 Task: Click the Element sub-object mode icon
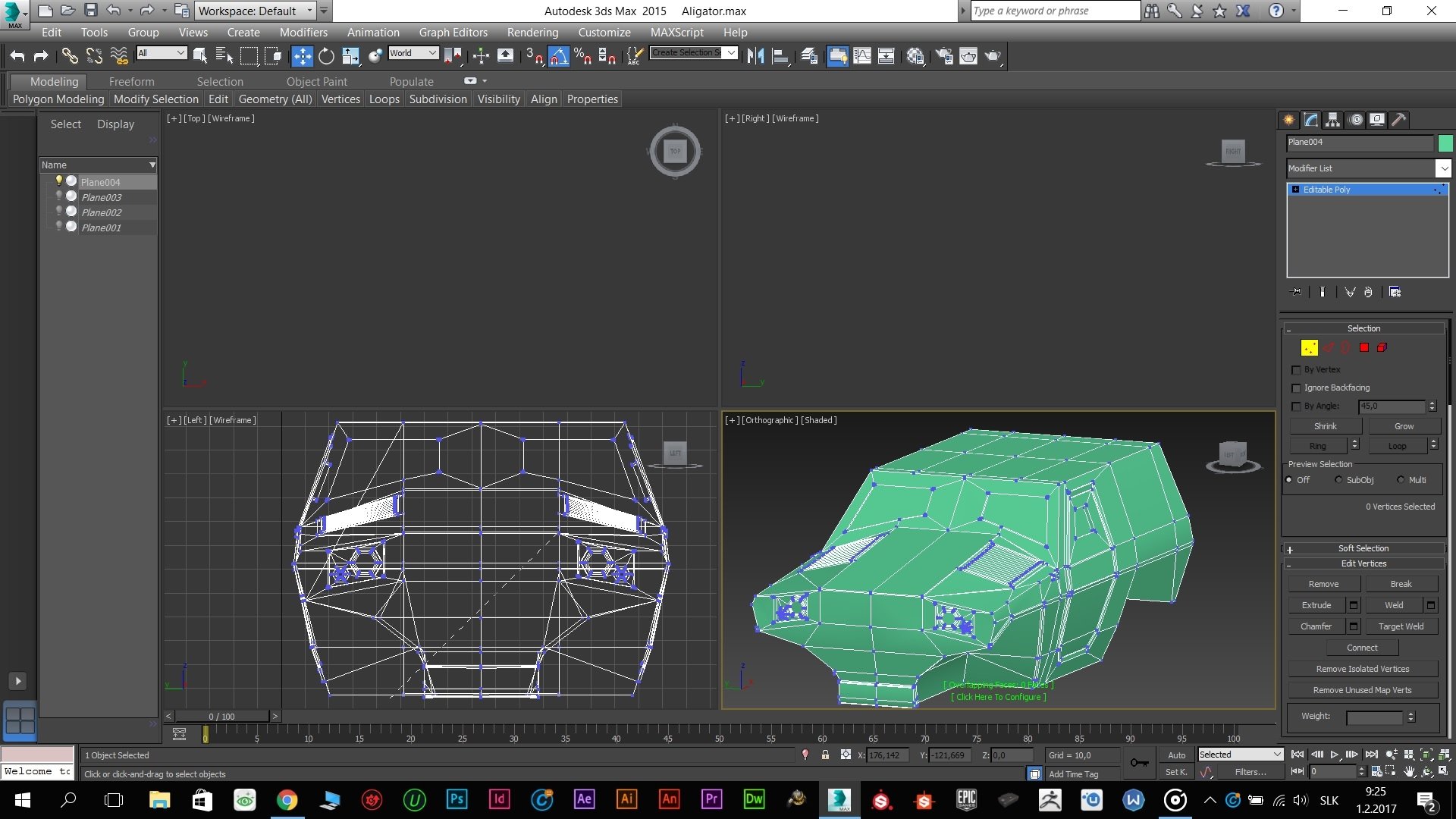point(1383,347)
